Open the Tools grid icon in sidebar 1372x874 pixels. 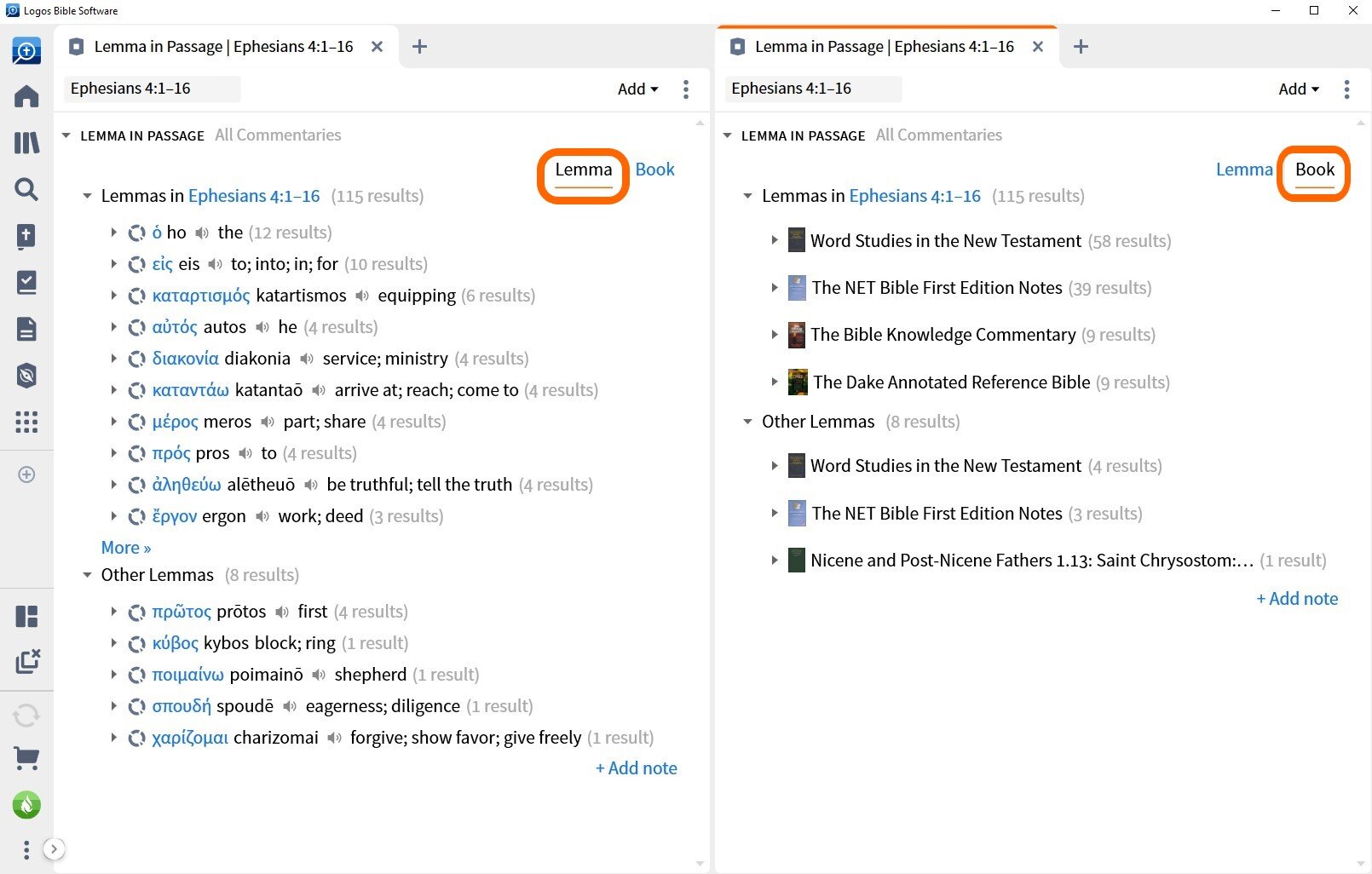point(26,422)
